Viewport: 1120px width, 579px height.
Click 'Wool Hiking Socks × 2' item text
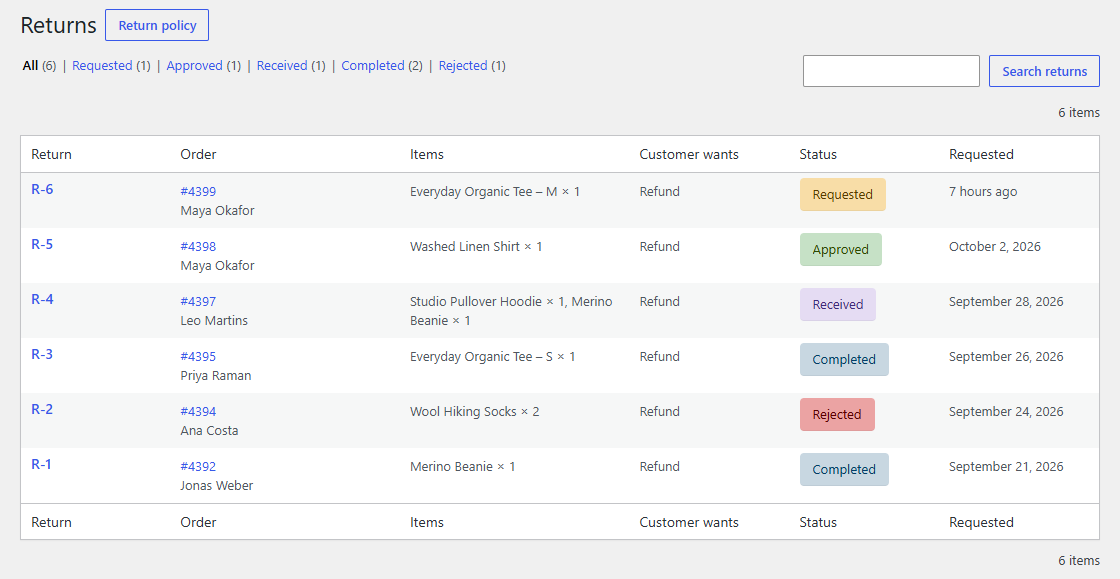tap(475, 411)
